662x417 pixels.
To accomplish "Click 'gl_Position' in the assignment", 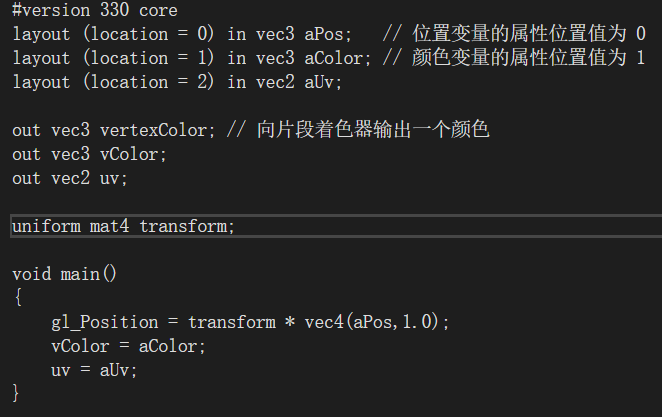I will (x=105, y=322).
